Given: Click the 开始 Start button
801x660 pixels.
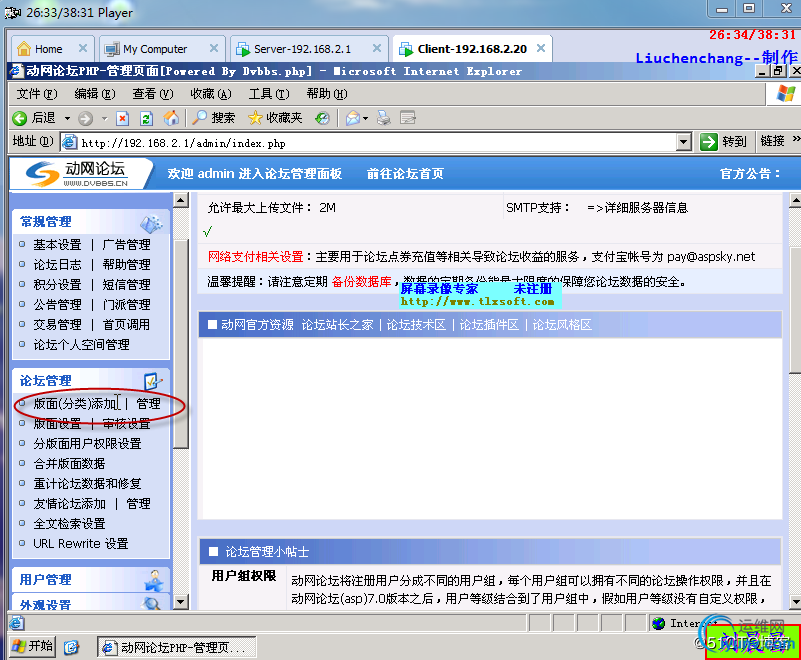Looking at the screenshot, I should pos(33,647).
